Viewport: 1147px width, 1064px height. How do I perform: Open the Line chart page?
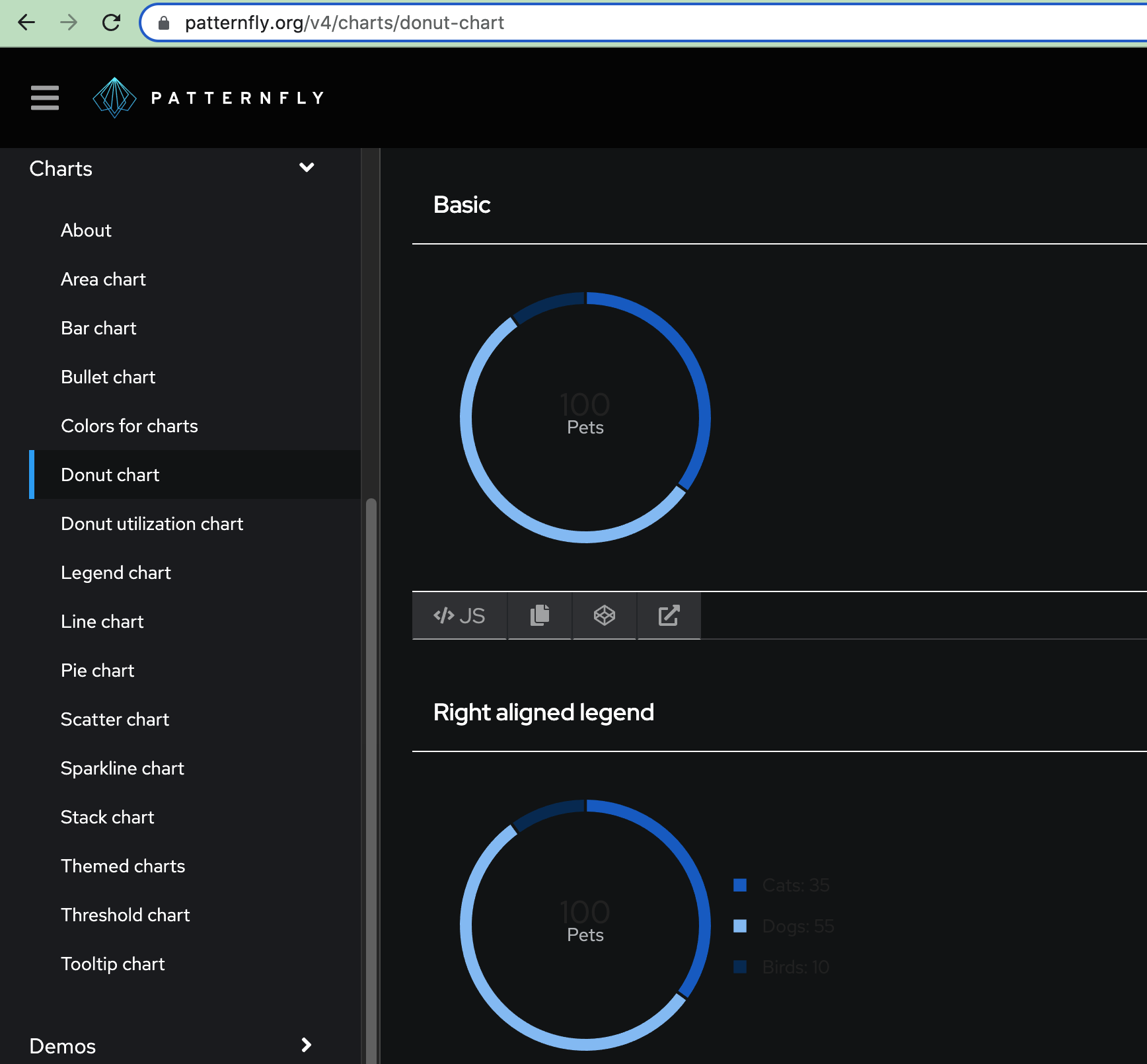(102, 621)
